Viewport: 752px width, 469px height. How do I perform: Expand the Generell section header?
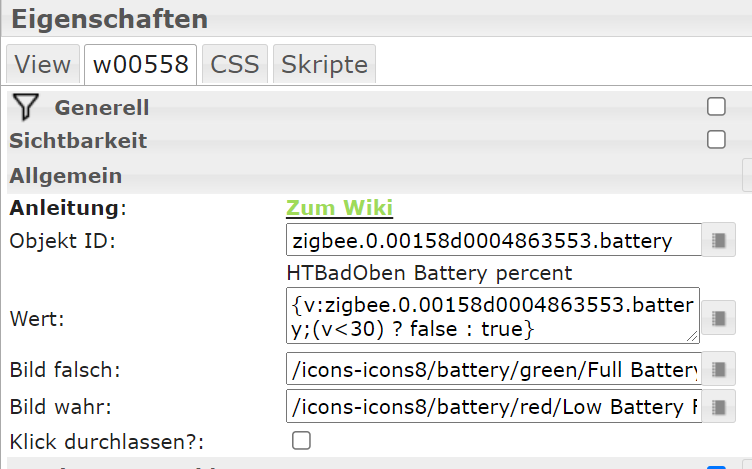pos(102,107)
